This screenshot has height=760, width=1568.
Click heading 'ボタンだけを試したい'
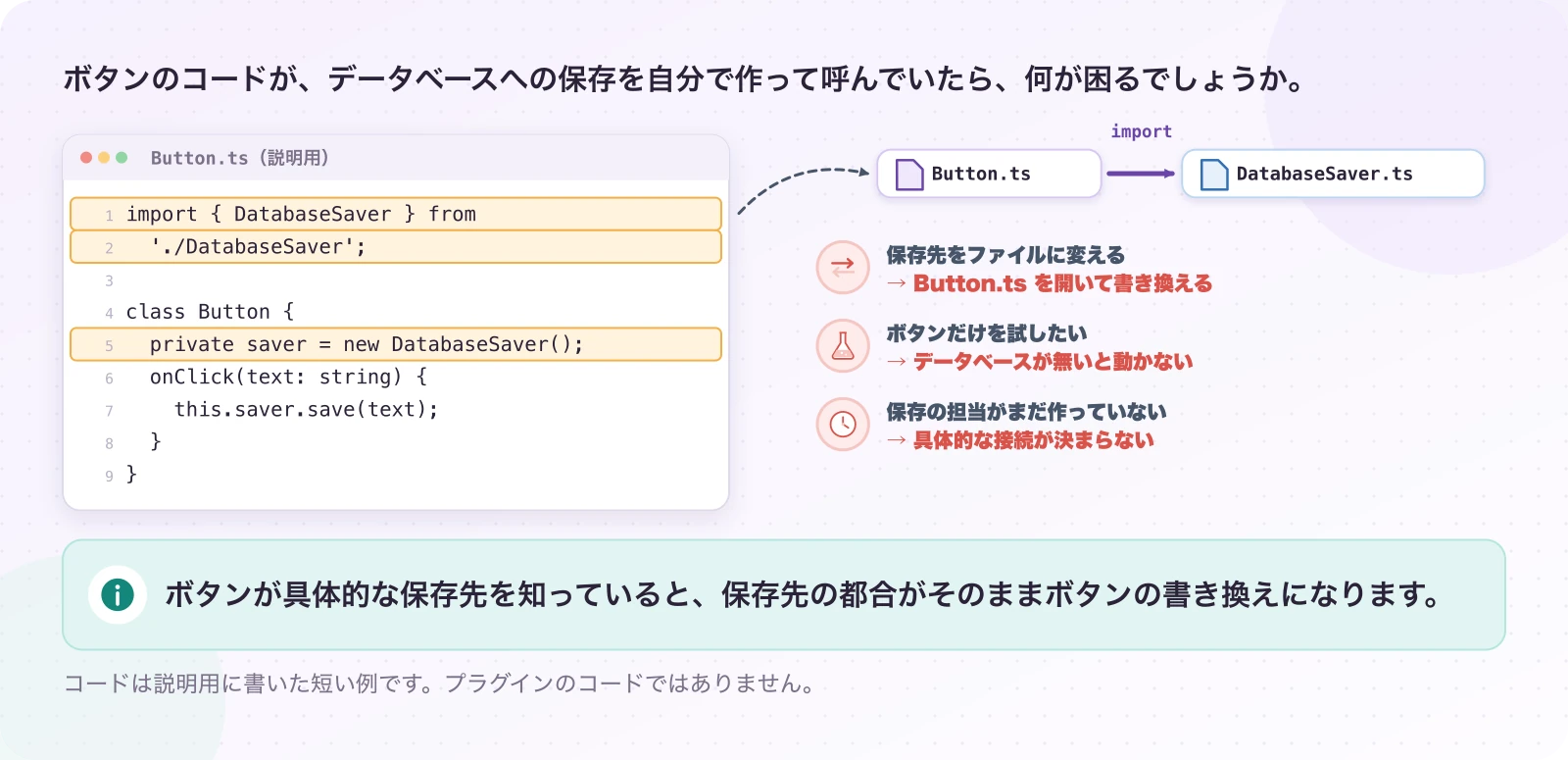coord(986,333)
